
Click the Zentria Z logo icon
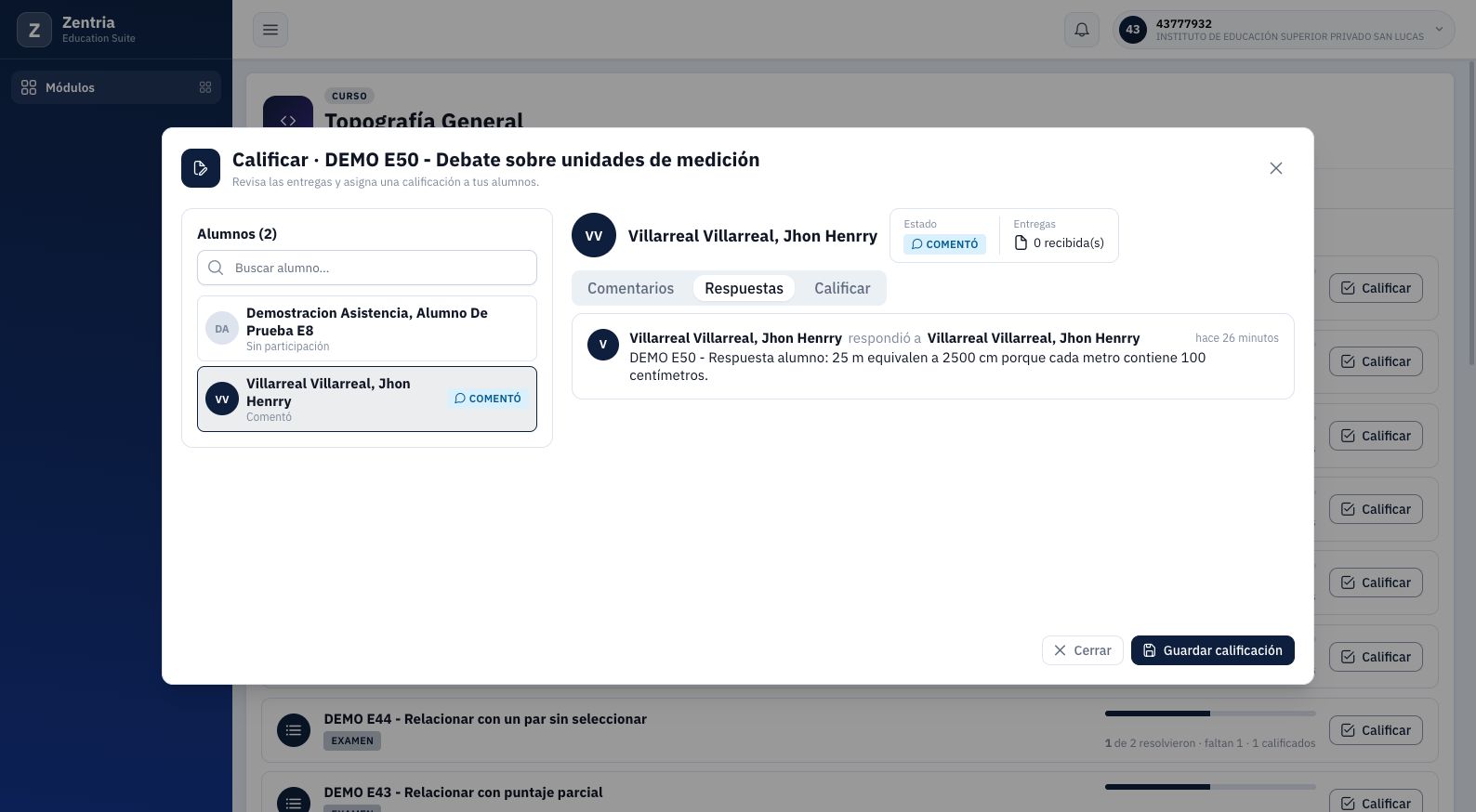click(34, 30)
